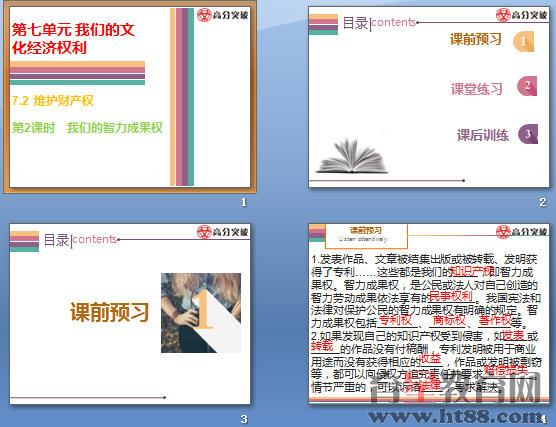556x427 pixels.
Task: Click the 高分突破 logo on slide 3
Action: (223, 232)
